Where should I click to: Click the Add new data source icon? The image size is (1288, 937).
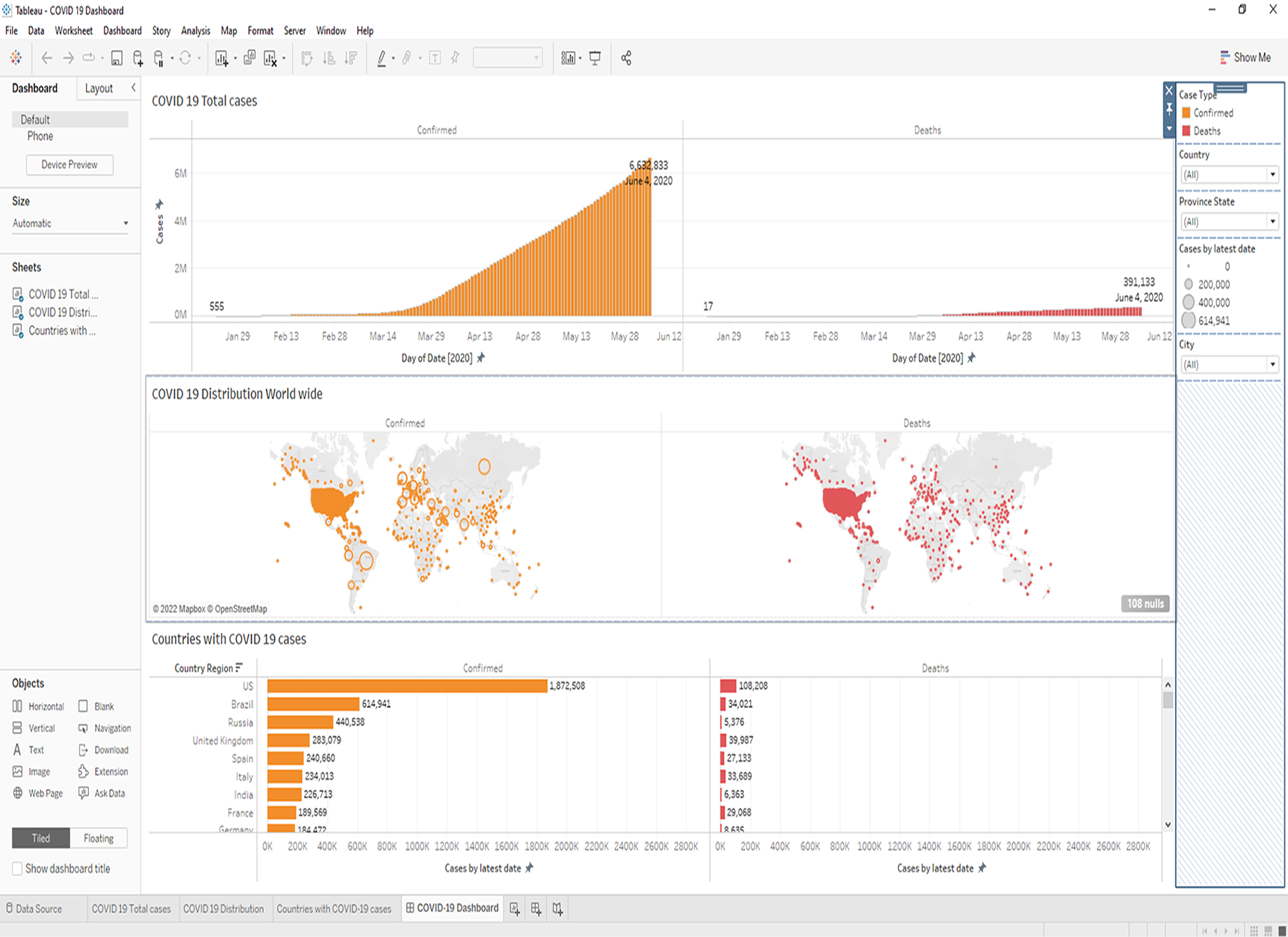[x=138, y=58]
